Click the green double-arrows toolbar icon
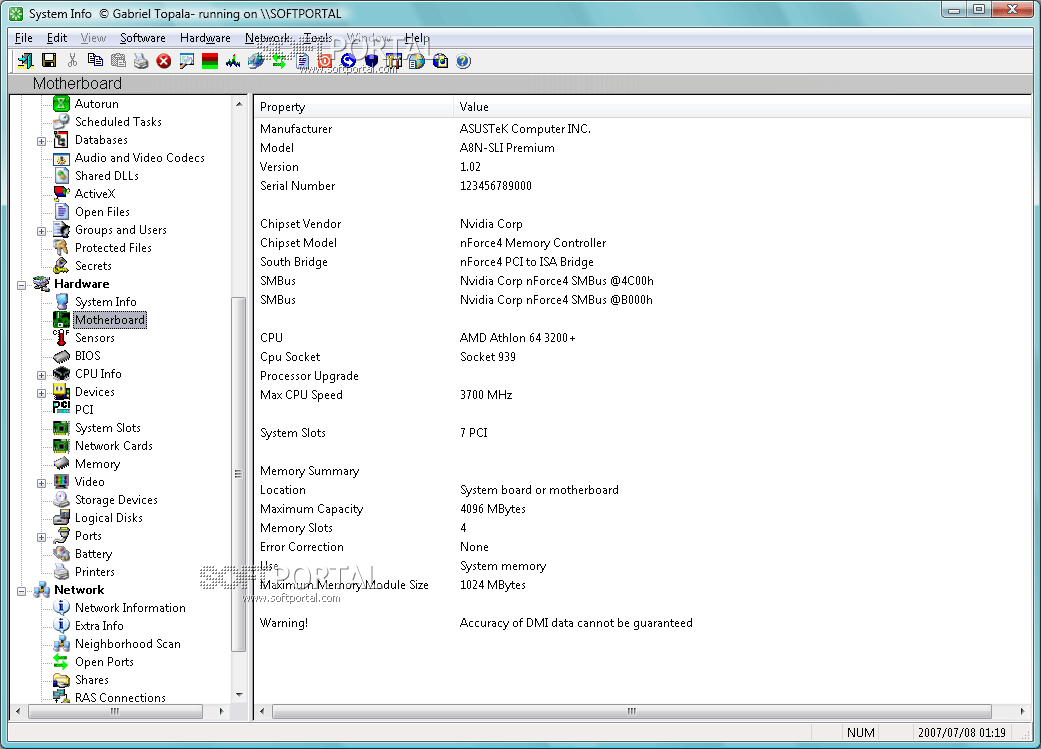This screenshot has width=1041, height=749. [279, 61]
